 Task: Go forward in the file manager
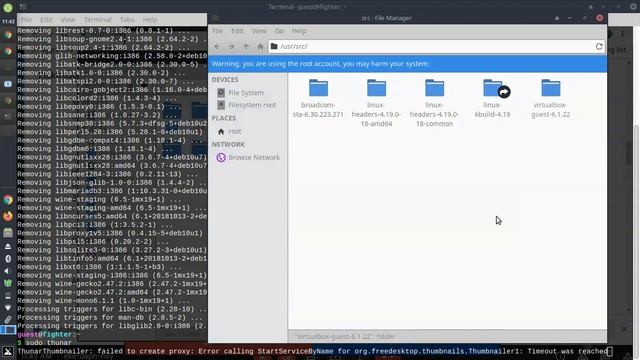click(x=231, y=47)
